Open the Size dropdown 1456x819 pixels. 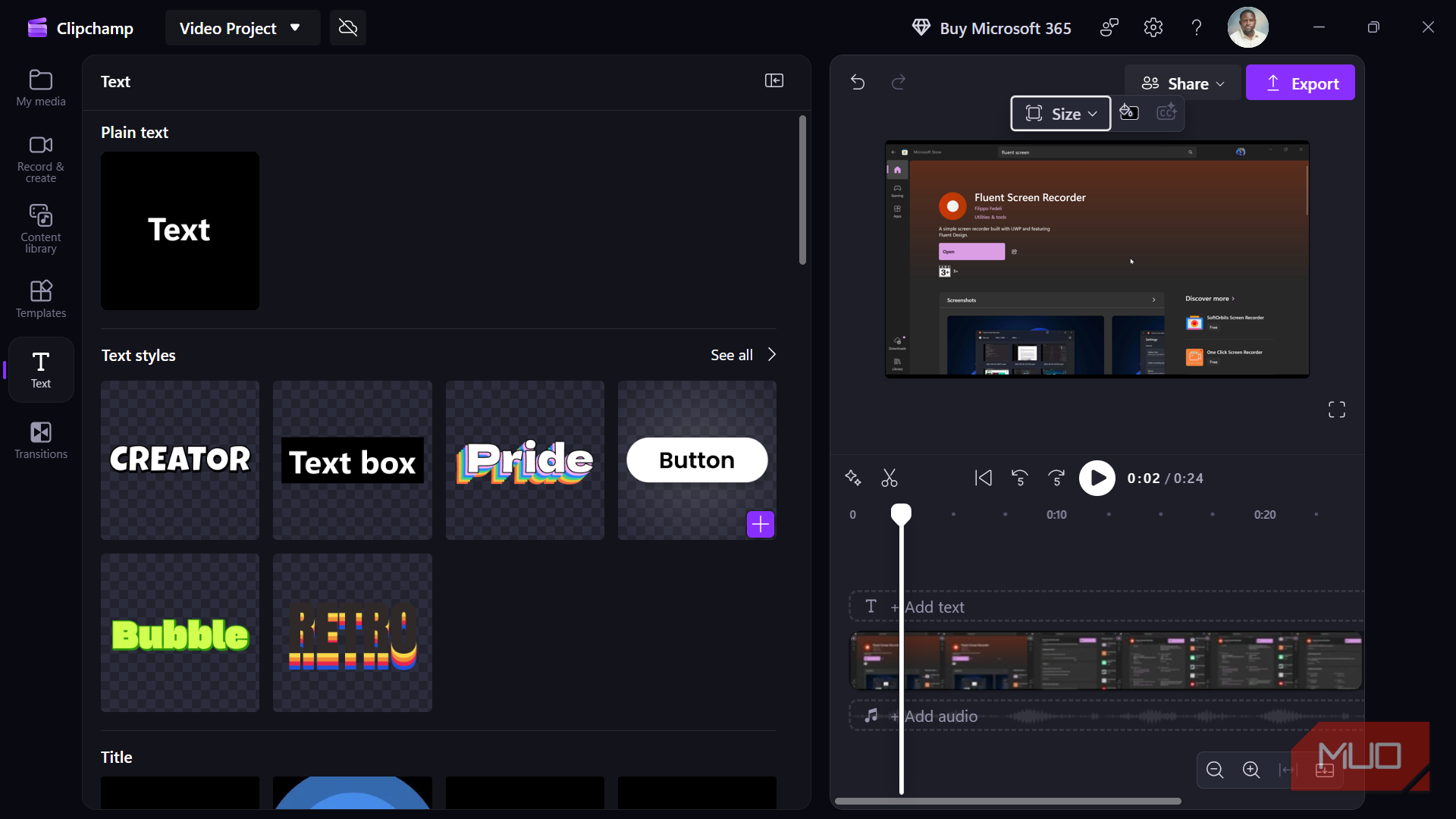(1061, 114)
